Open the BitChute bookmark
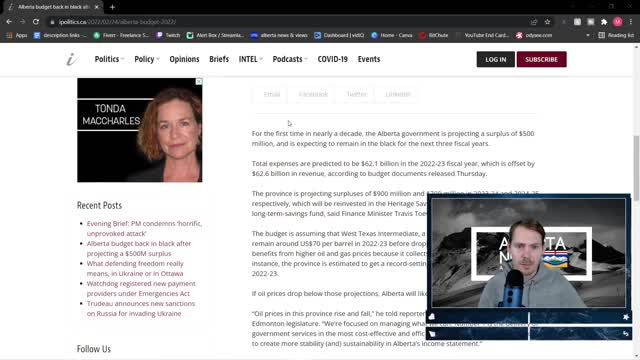 (434, 36)
